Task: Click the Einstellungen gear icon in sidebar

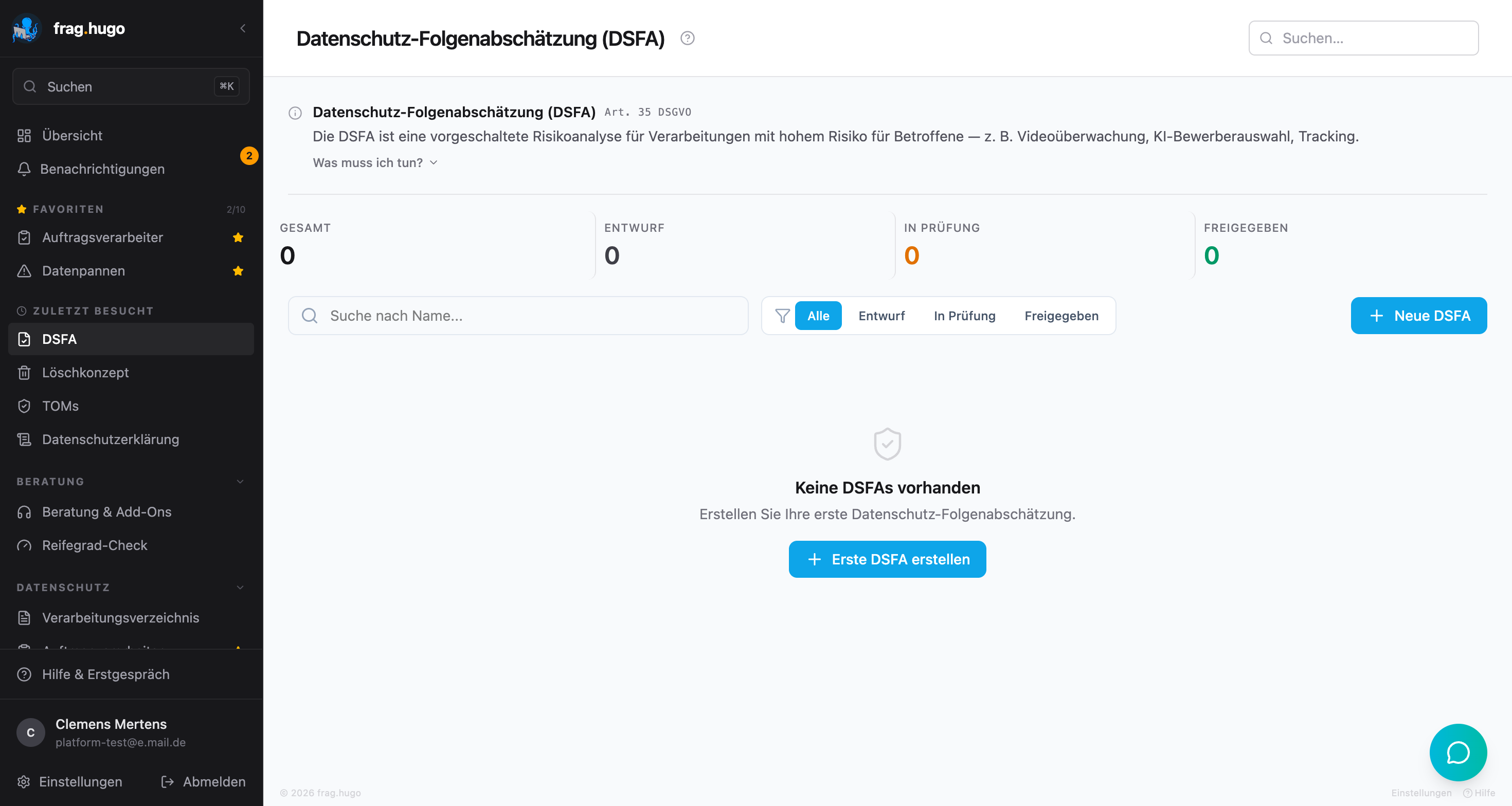Action: point(24,781)
